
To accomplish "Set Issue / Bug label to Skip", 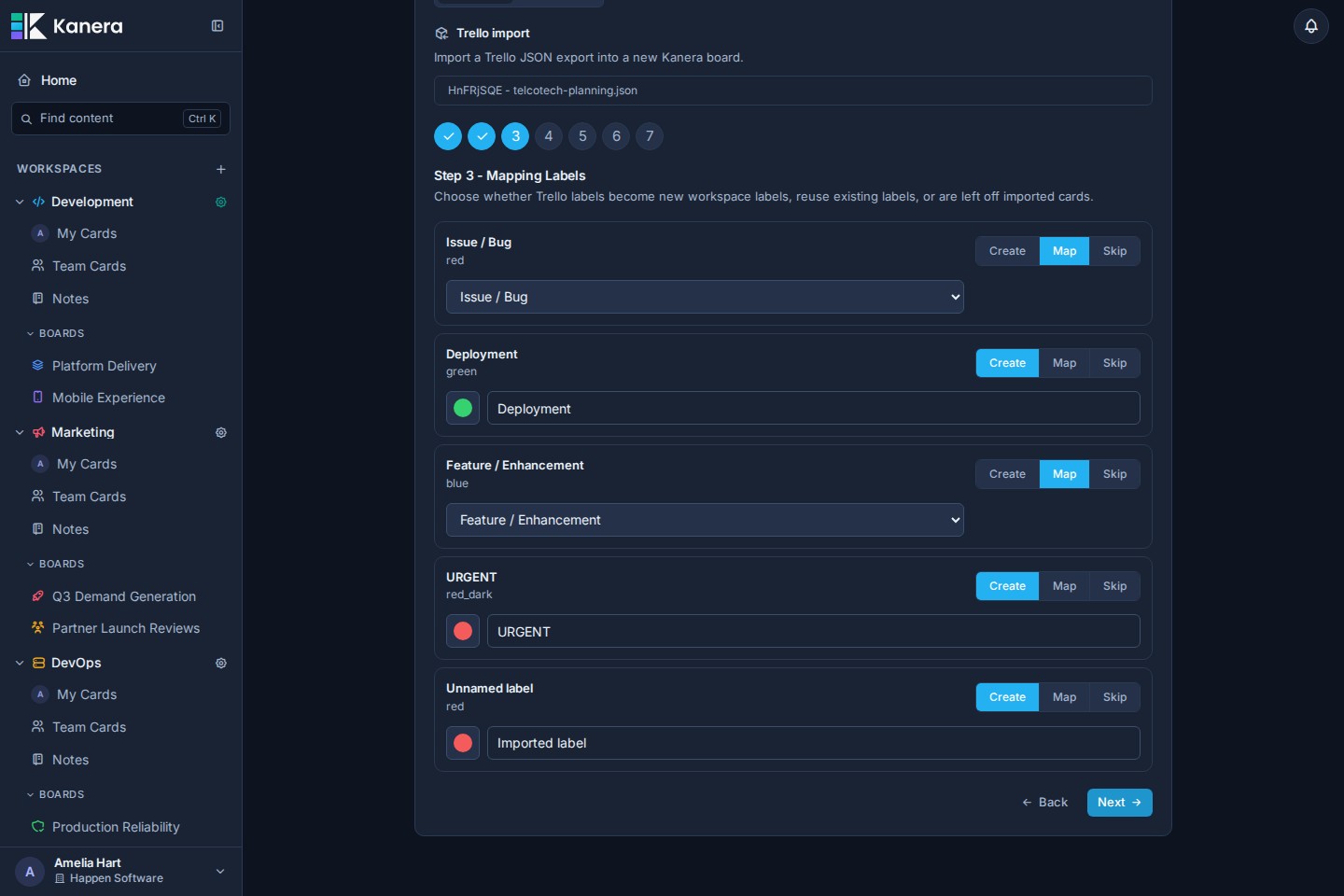I will pyautogui.click(x=1114, y=251).
